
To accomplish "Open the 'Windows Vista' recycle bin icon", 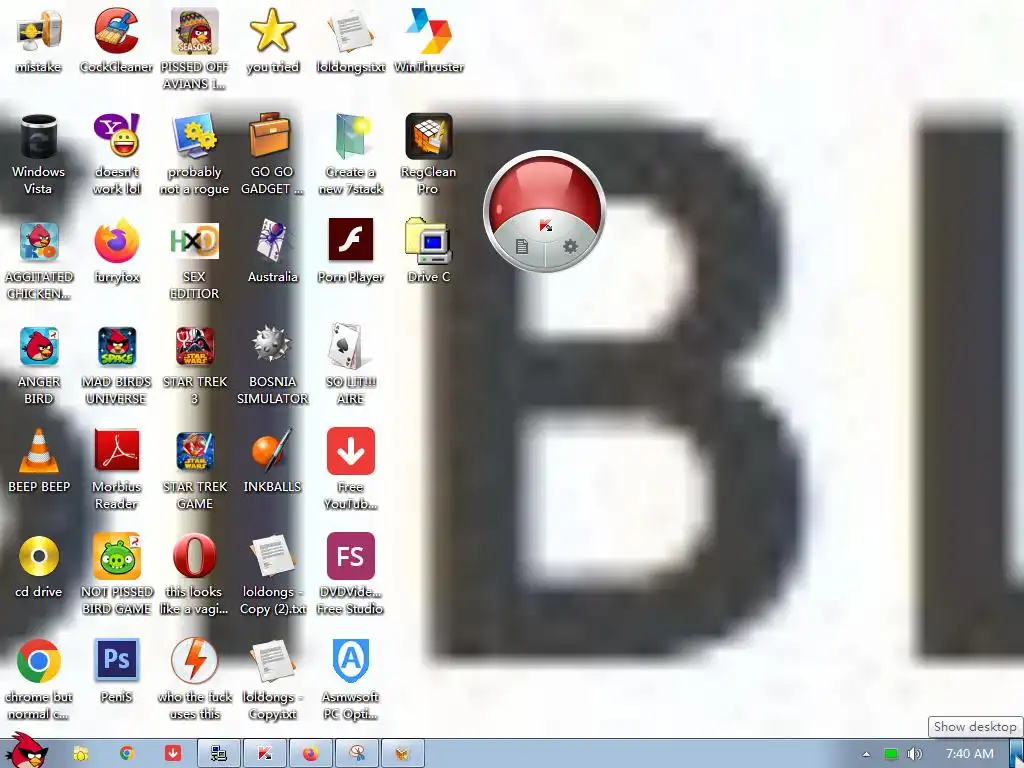I will [39, 136].
